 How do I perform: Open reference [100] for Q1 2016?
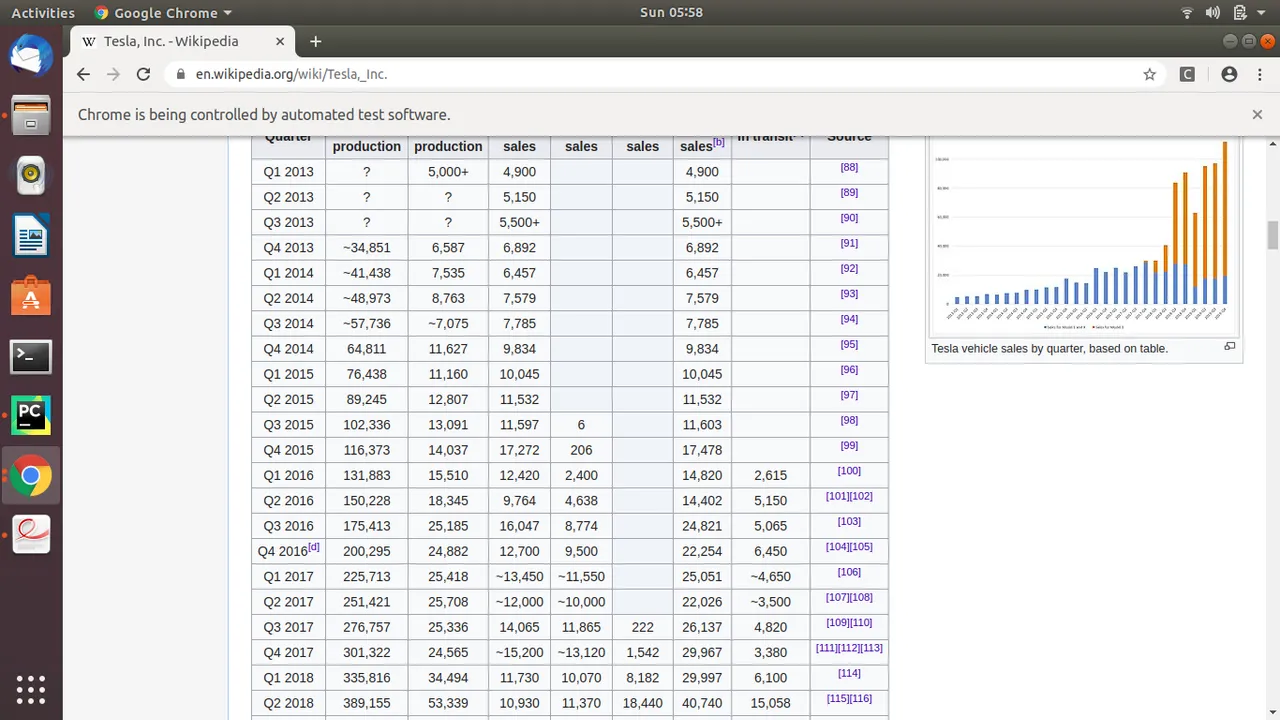tap(849, 471)
